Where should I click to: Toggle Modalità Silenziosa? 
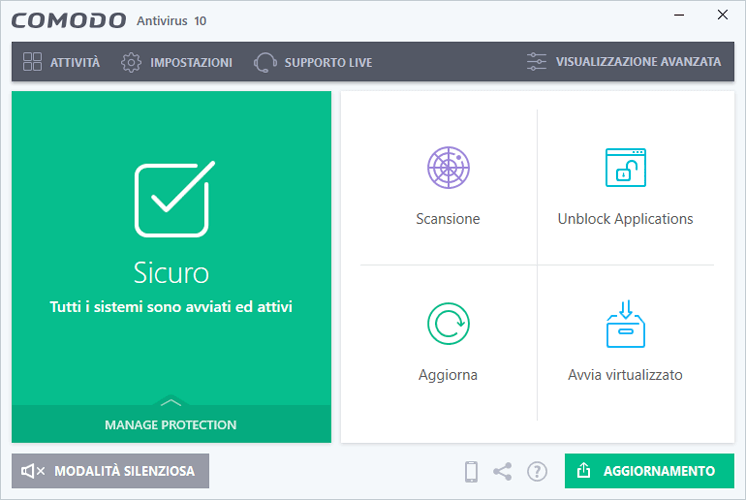pos(110,471)
